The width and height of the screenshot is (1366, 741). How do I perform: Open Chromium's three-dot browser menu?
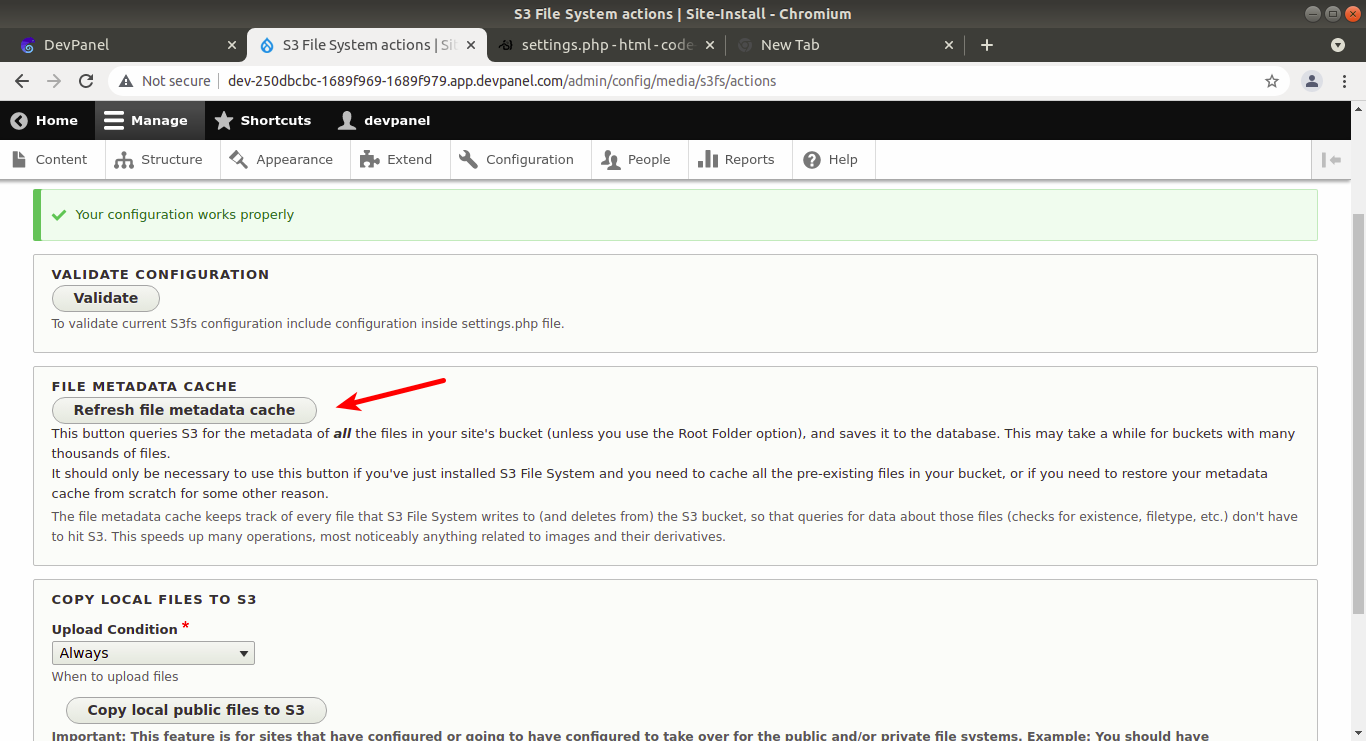point(1344,80)
